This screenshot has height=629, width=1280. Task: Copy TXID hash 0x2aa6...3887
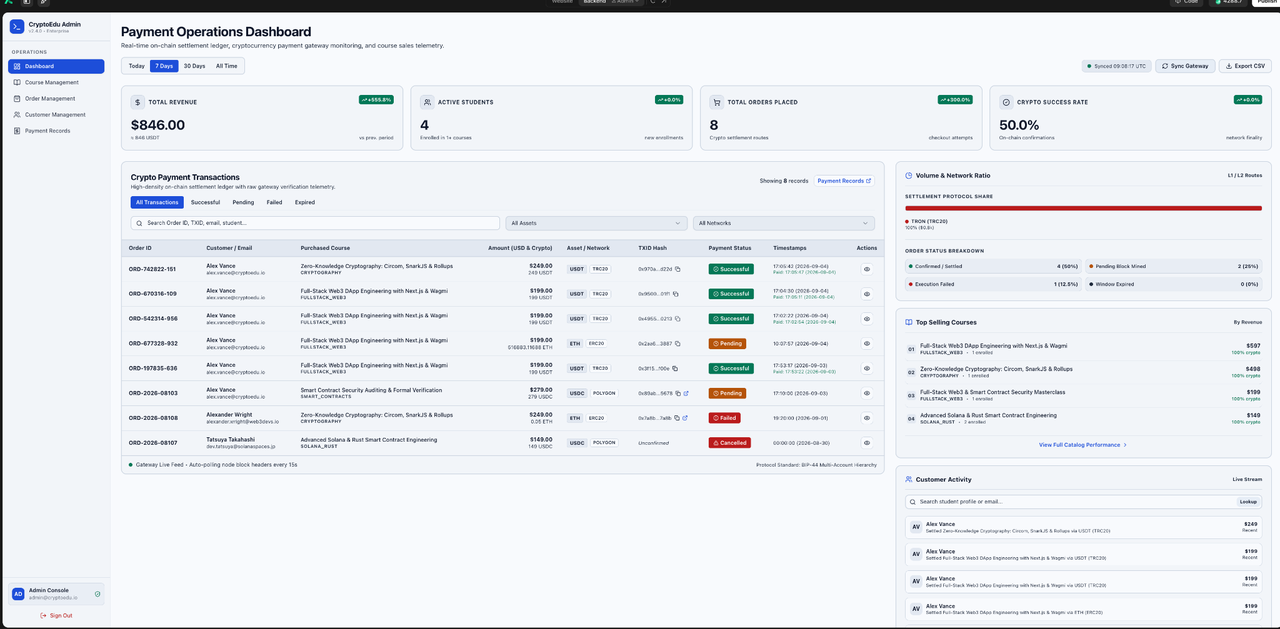[677, 344]
